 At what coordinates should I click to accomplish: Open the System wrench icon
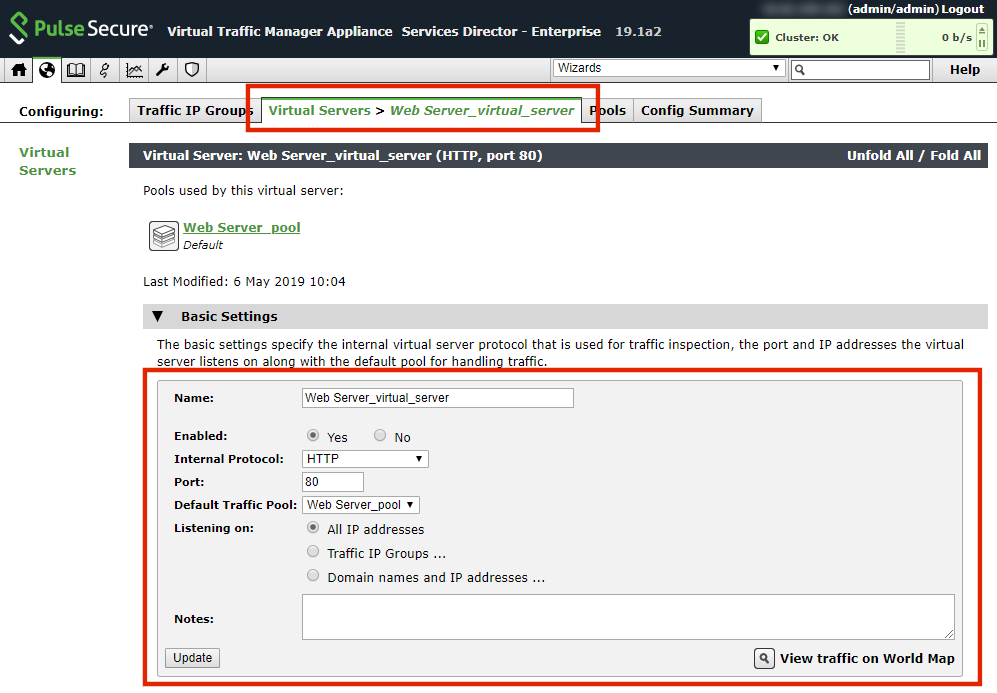163,70
